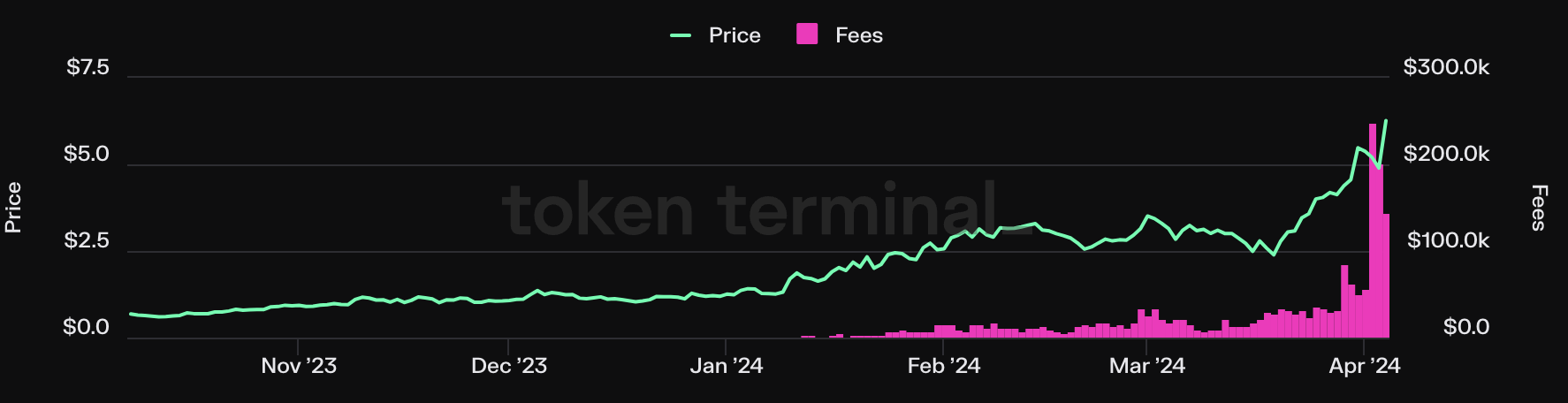Click the Nov '23 x-axis label
1568x403 pixels.
pos(299,366)
